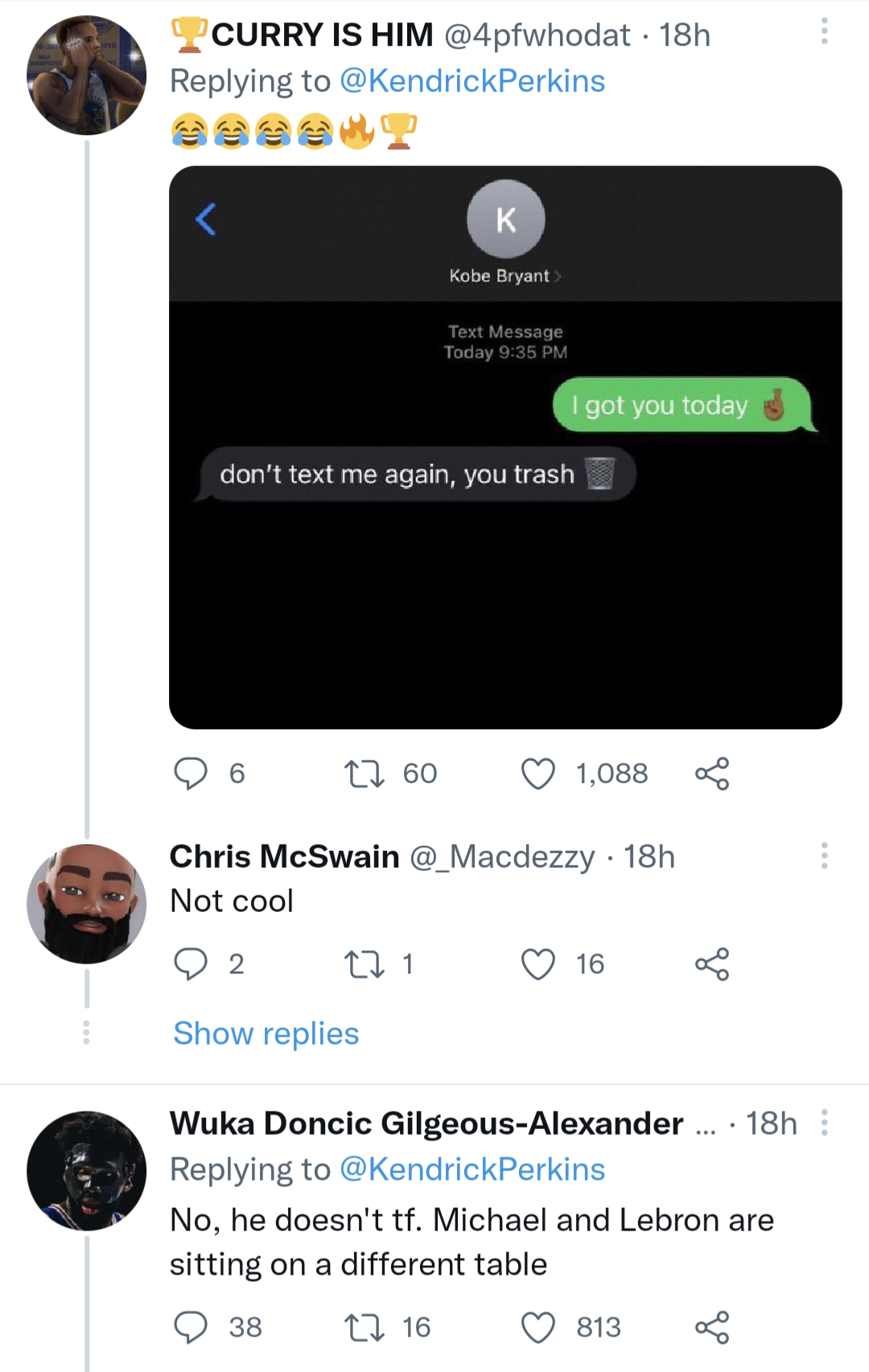The height and width of the screenshot is (1372, 869).
Task: Like Chris McSwain's tweet
Action: [537, 964]
